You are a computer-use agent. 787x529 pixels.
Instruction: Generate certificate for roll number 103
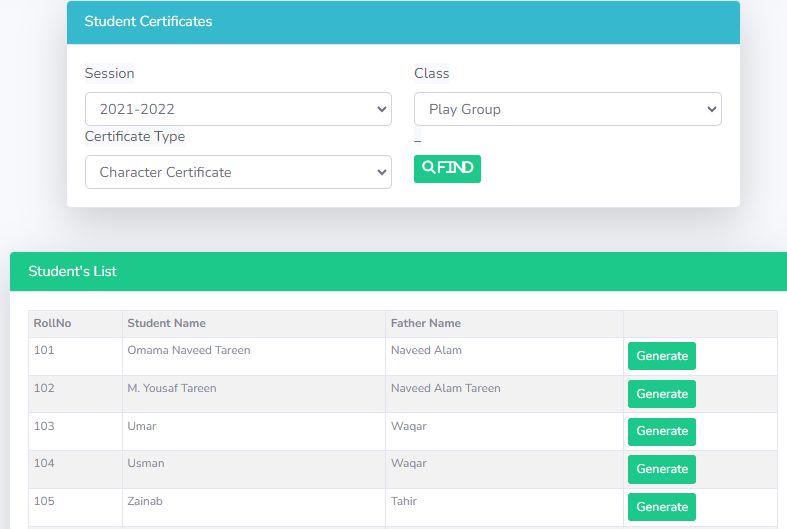[661, 431]
